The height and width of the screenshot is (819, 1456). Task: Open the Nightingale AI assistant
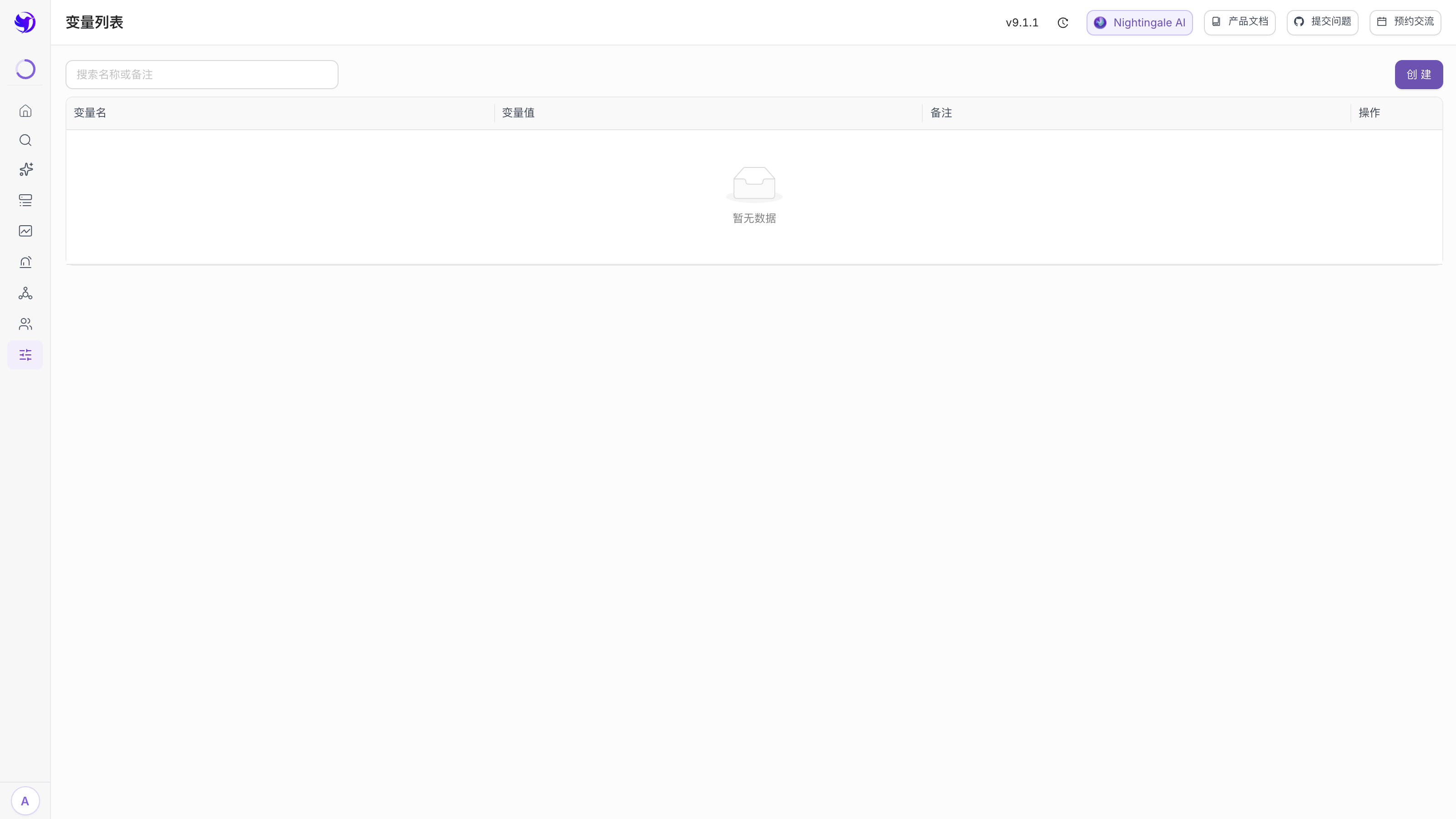point(1139,23)
